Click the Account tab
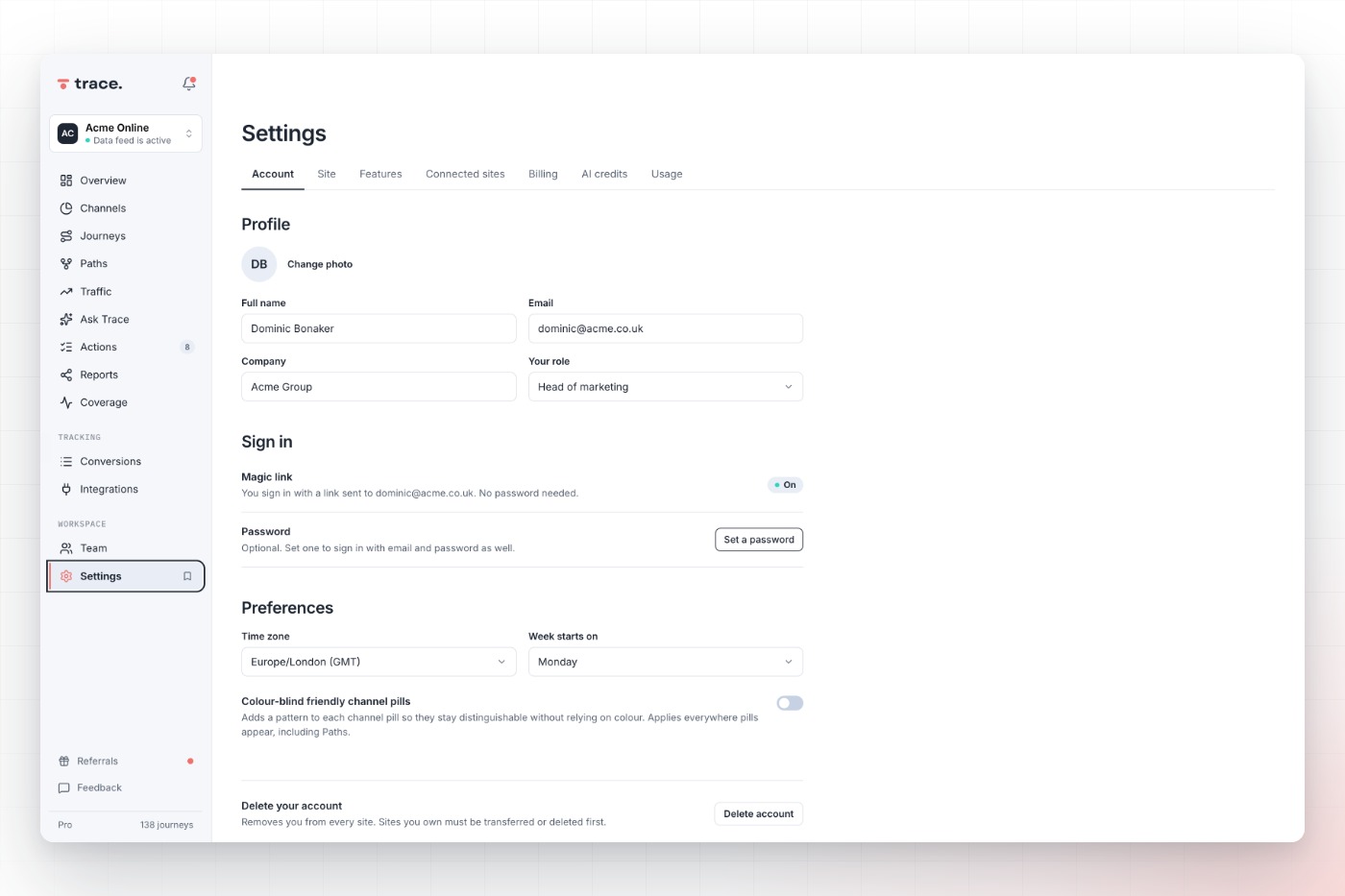This screenshot has width=1345, height=896. (273, 174)
